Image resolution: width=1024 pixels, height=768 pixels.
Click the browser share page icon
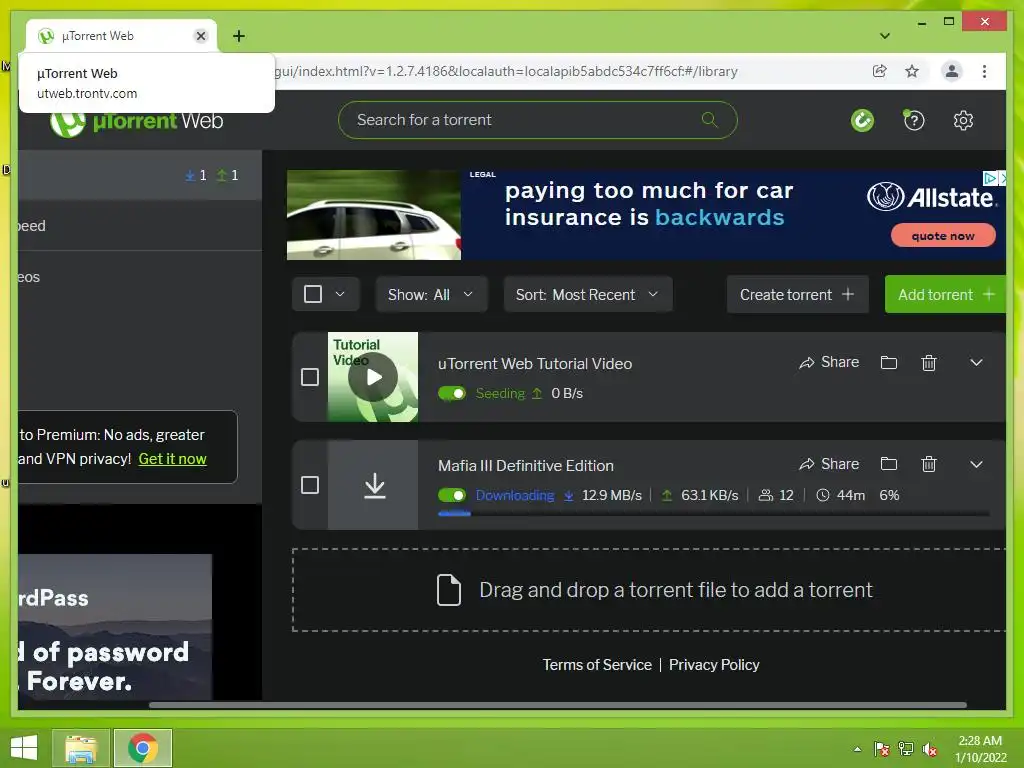point(879,71)
